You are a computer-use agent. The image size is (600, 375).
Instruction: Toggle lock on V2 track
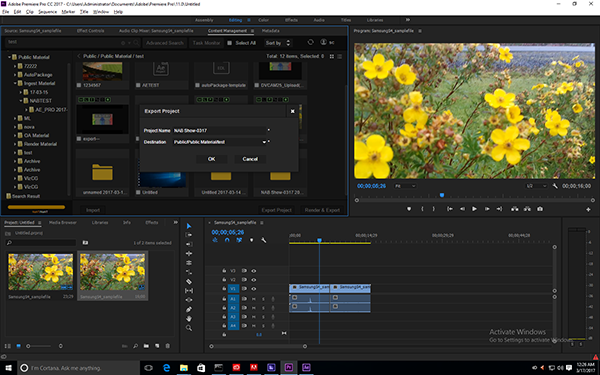coord(224,280)
